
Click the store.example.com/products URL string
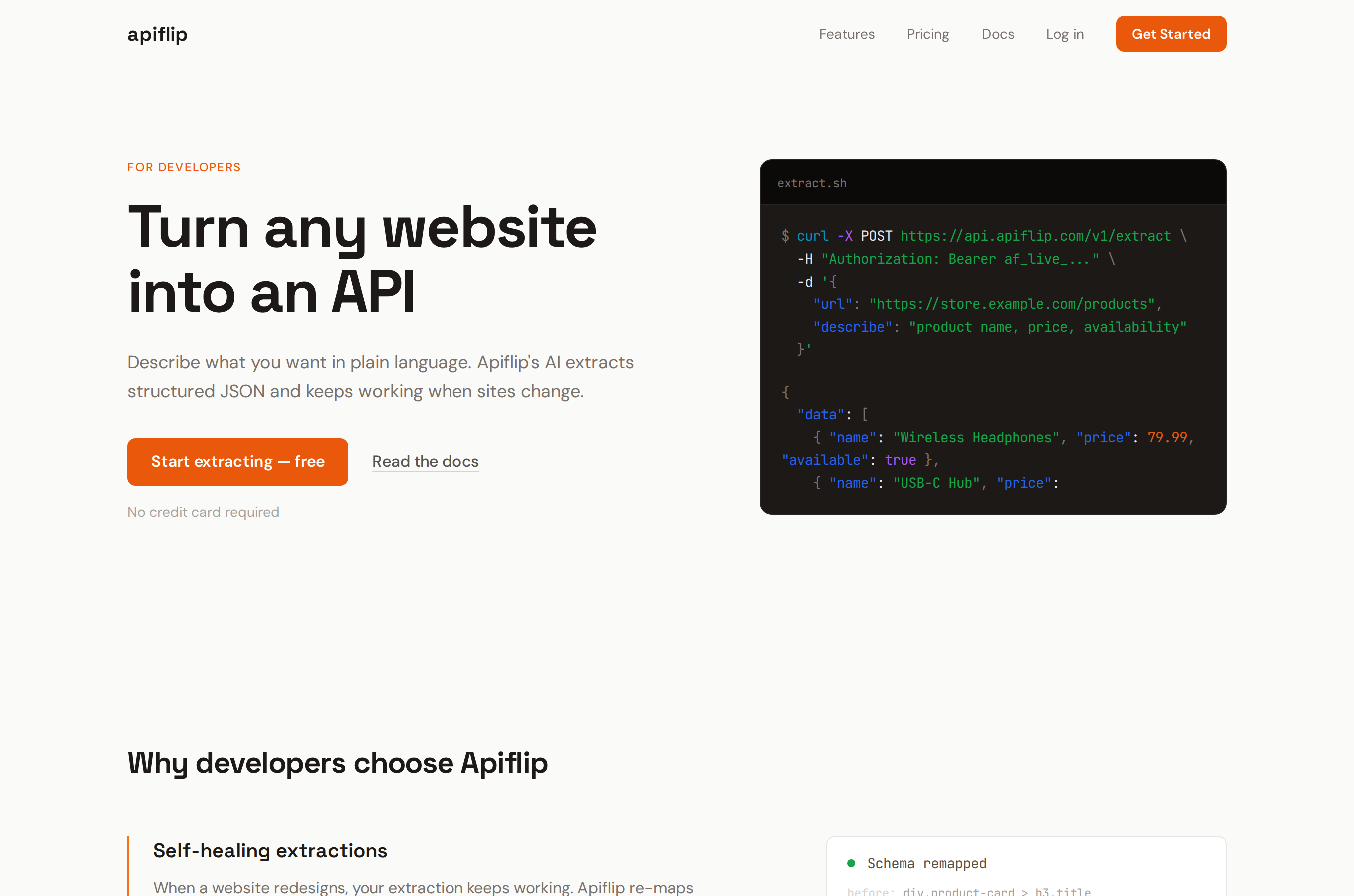1012,304
